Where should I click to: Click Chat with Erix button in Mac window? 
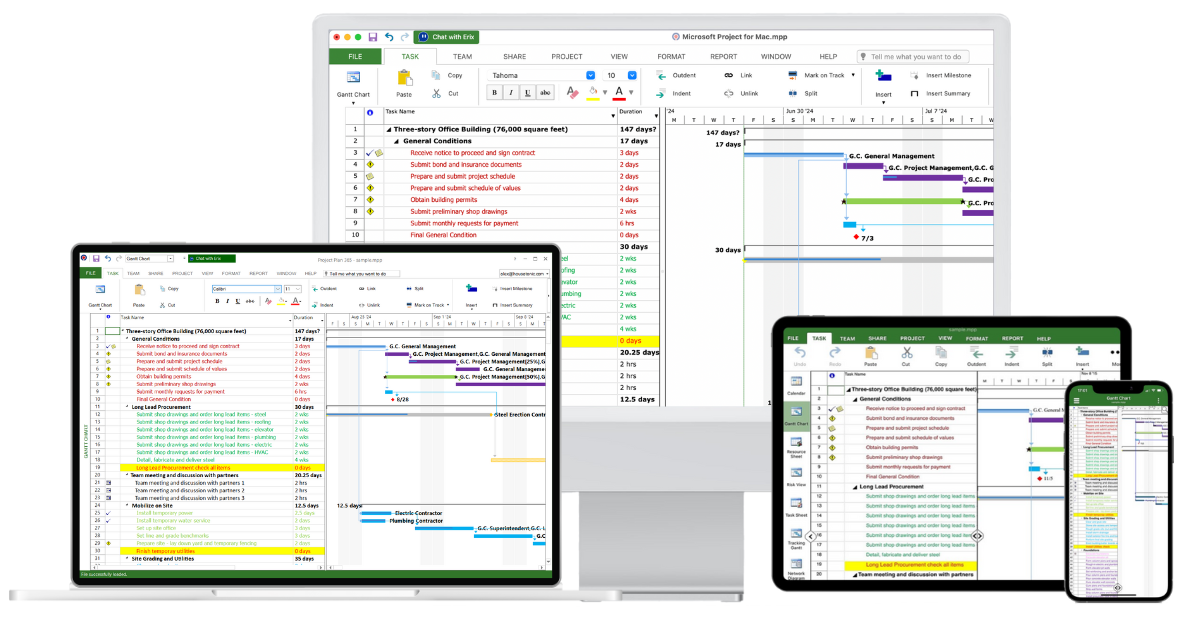(446, 37)
